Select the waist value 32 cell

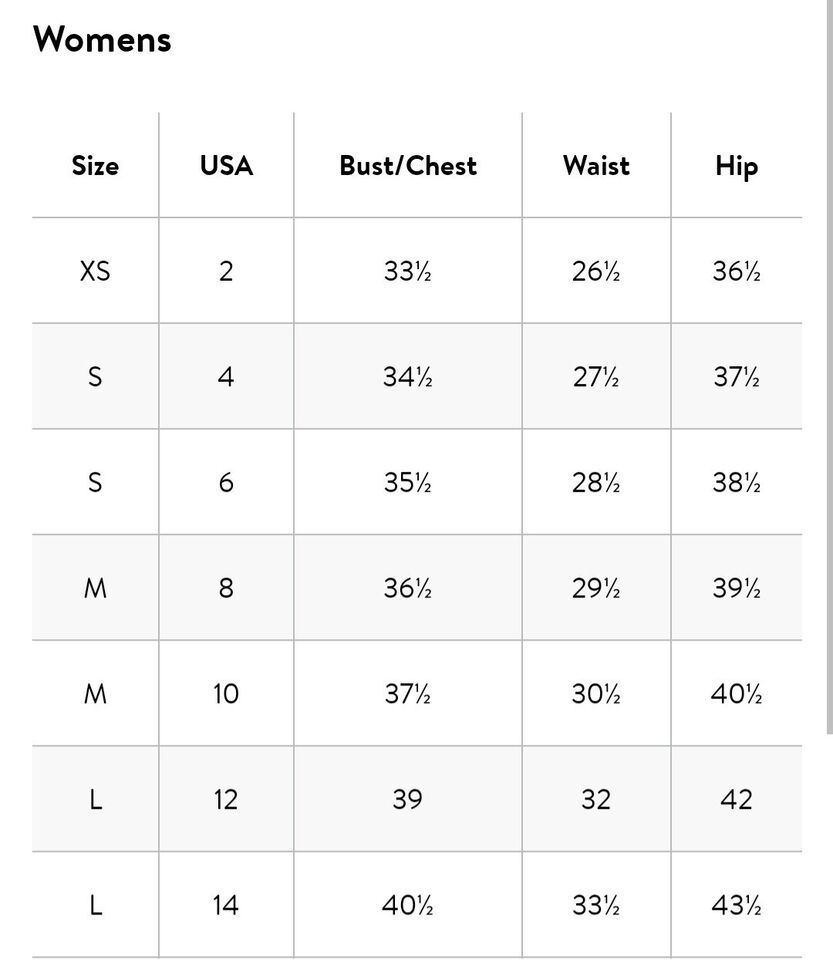(597, 800)
